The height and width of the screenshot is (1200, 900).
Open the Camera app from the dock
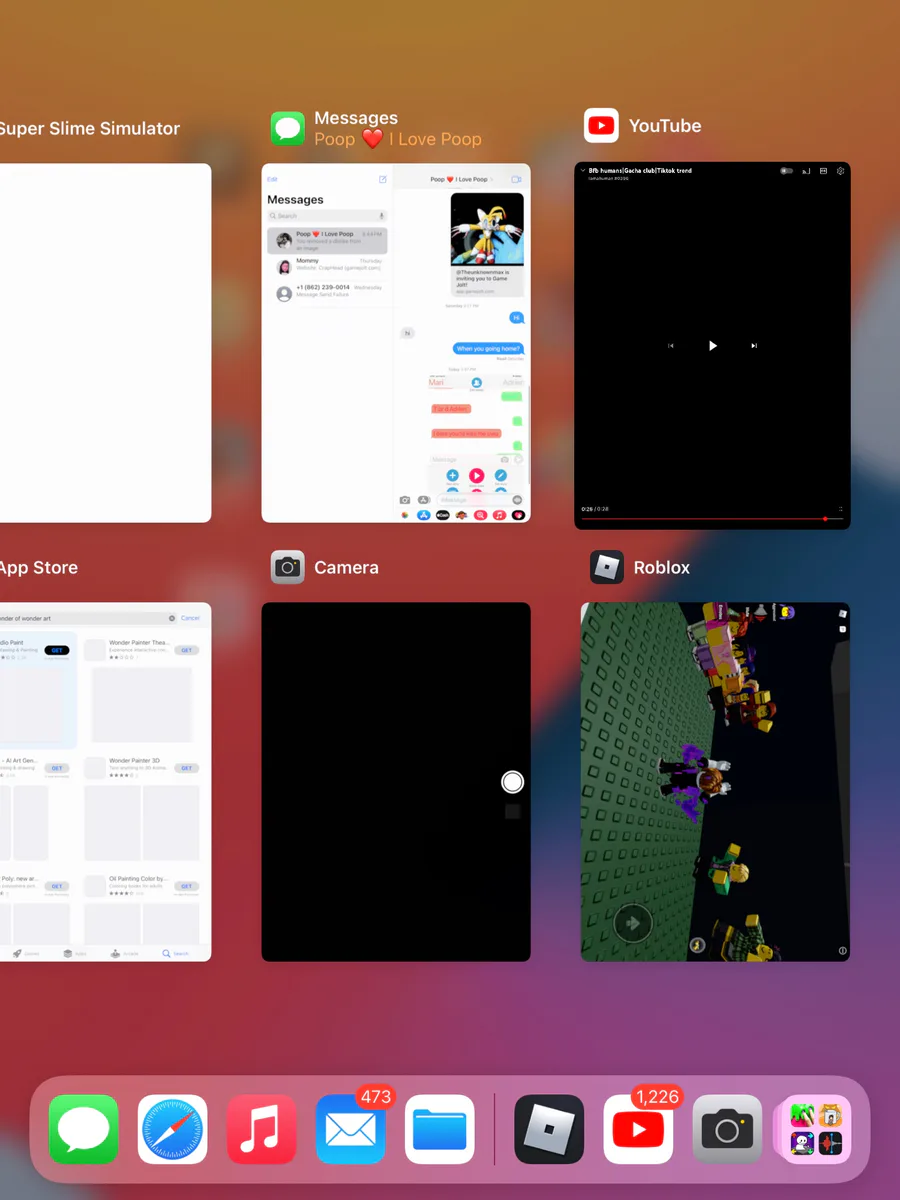point(727,1129)
